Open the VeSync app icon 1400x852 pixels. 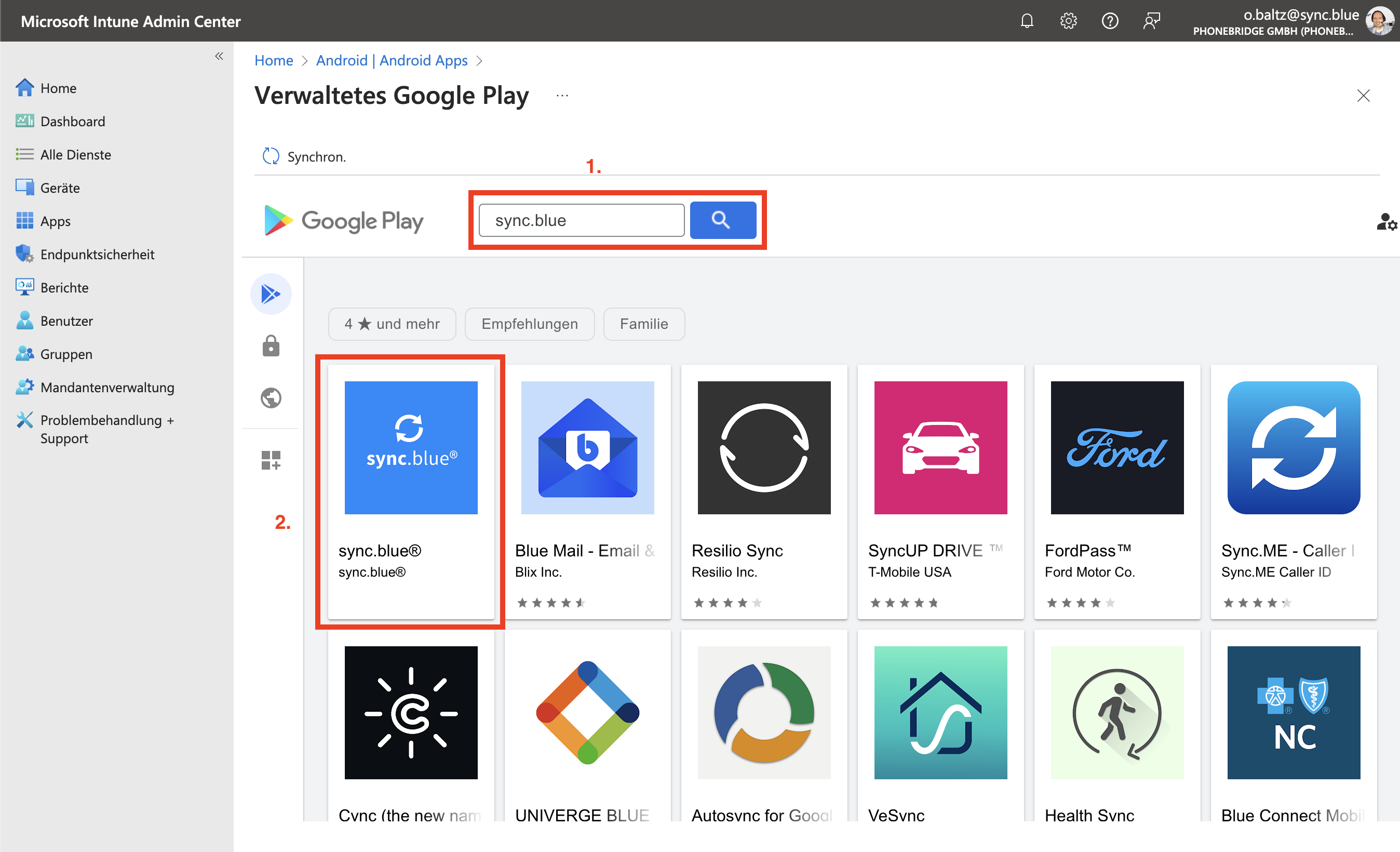click(940, 713)
